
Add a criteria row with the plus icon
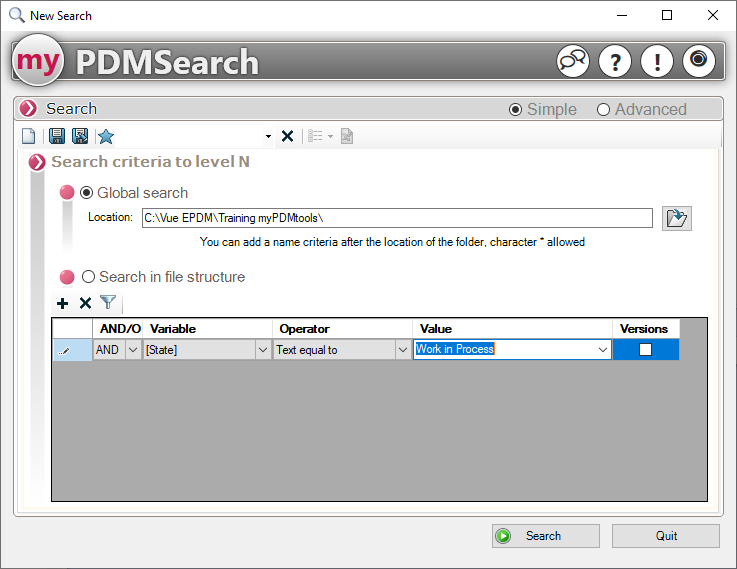(63, 303)
